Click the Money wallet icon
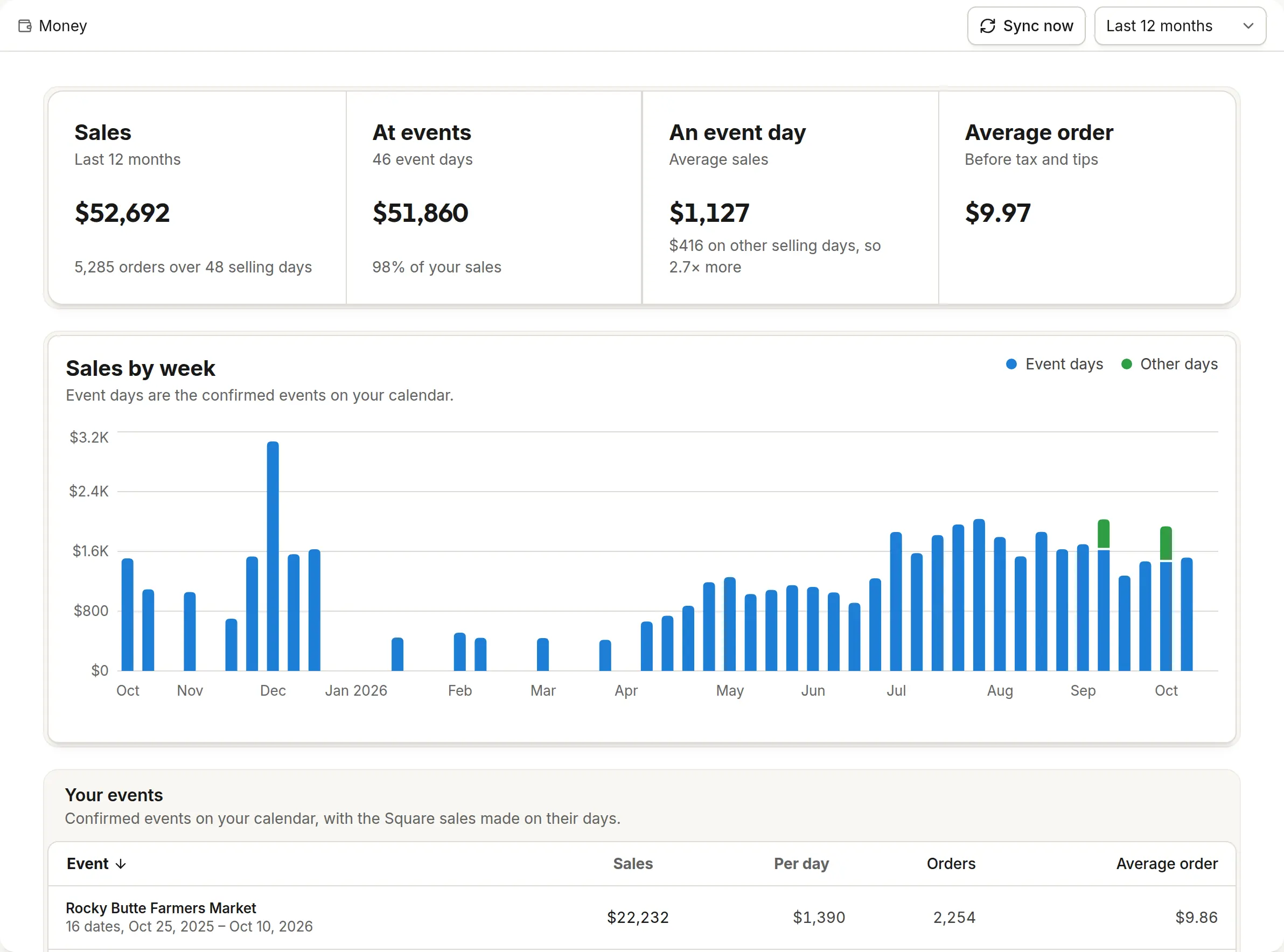The image size is (1284, 952). [25, 26]
